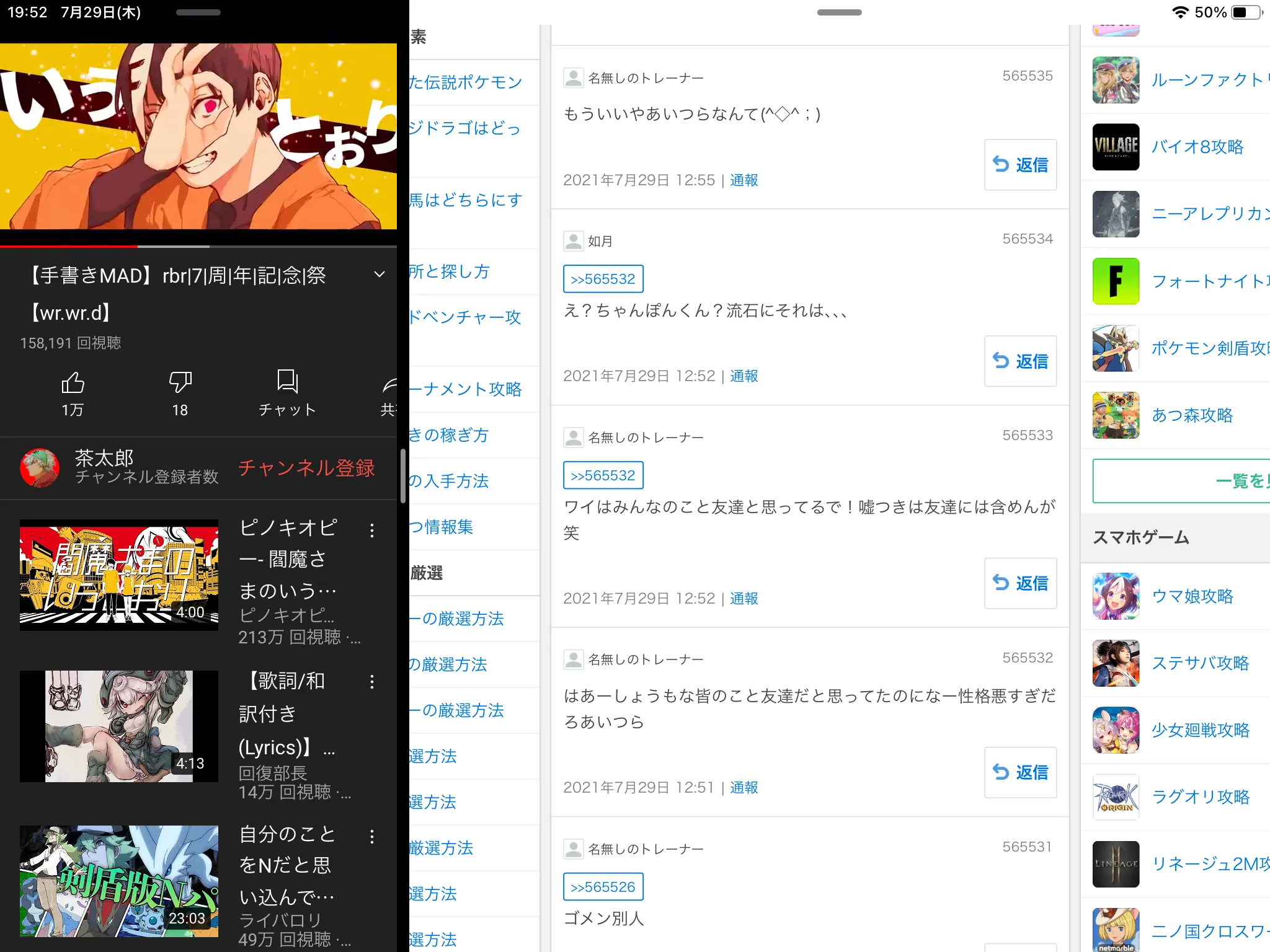Open options menu for 歌詞/和訳付き video

tap(372, 682)
